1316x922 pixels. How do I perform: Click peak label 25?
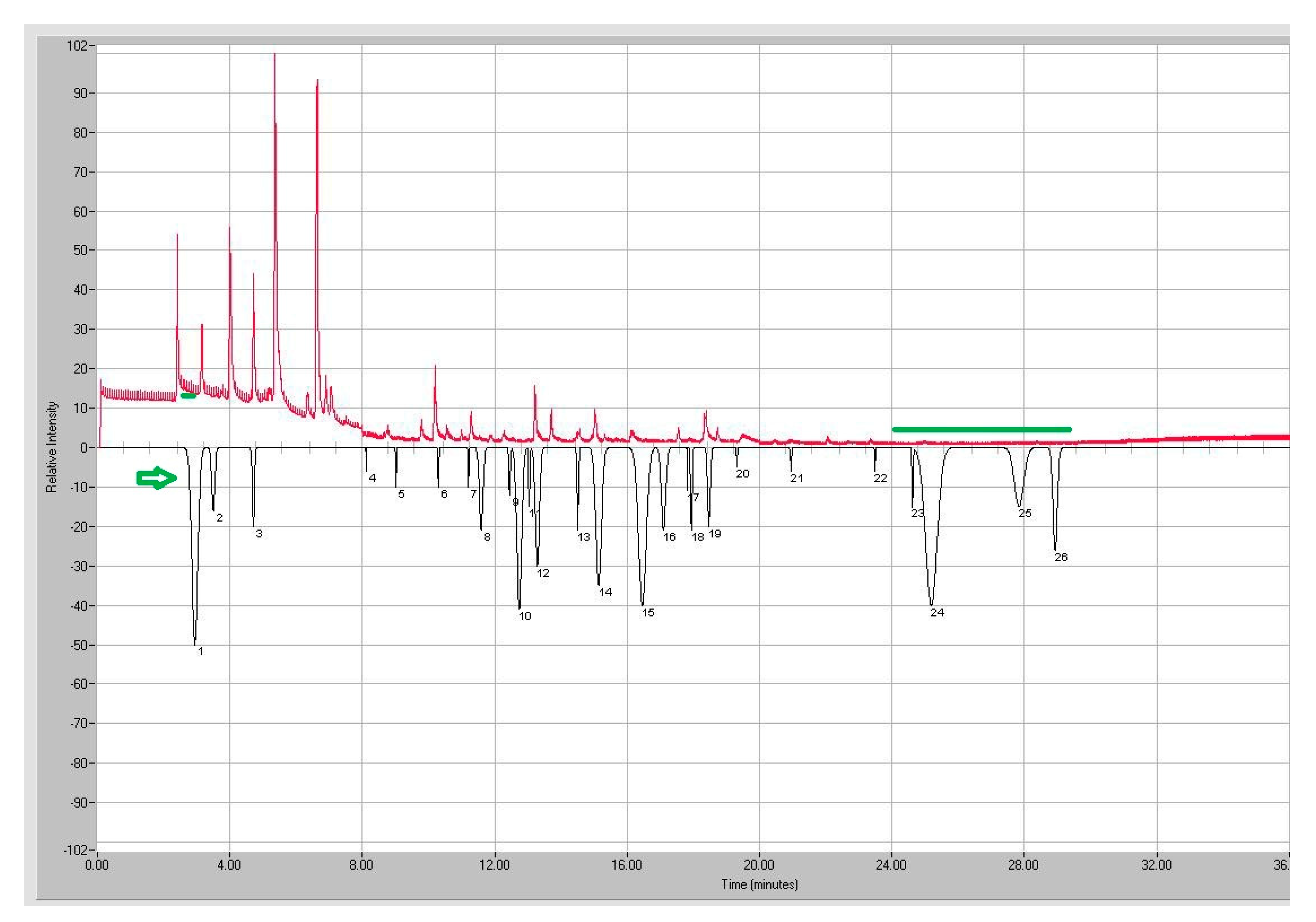[x=1025, y=513]
